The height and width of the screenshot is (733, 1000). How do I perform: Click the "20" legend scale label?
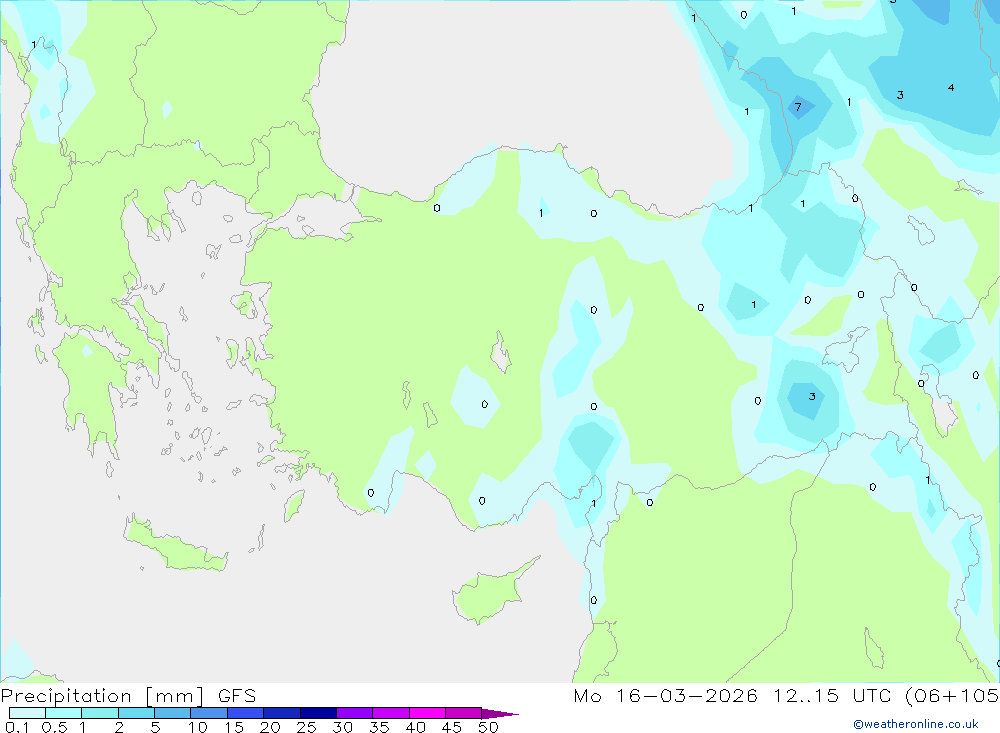270,727
